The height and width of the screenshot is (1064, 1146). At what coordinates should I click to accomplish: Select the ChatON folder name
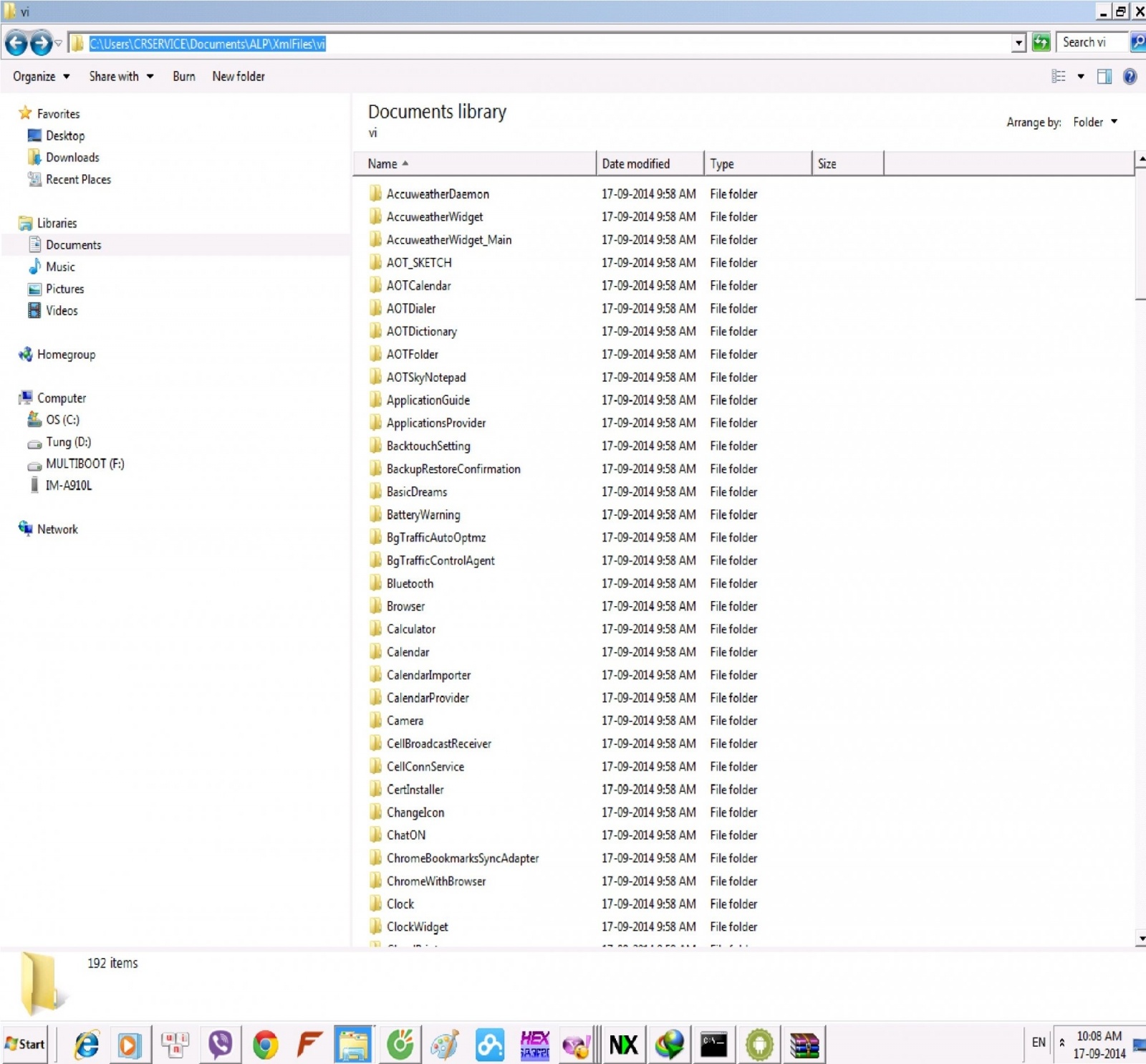[406, 835]
